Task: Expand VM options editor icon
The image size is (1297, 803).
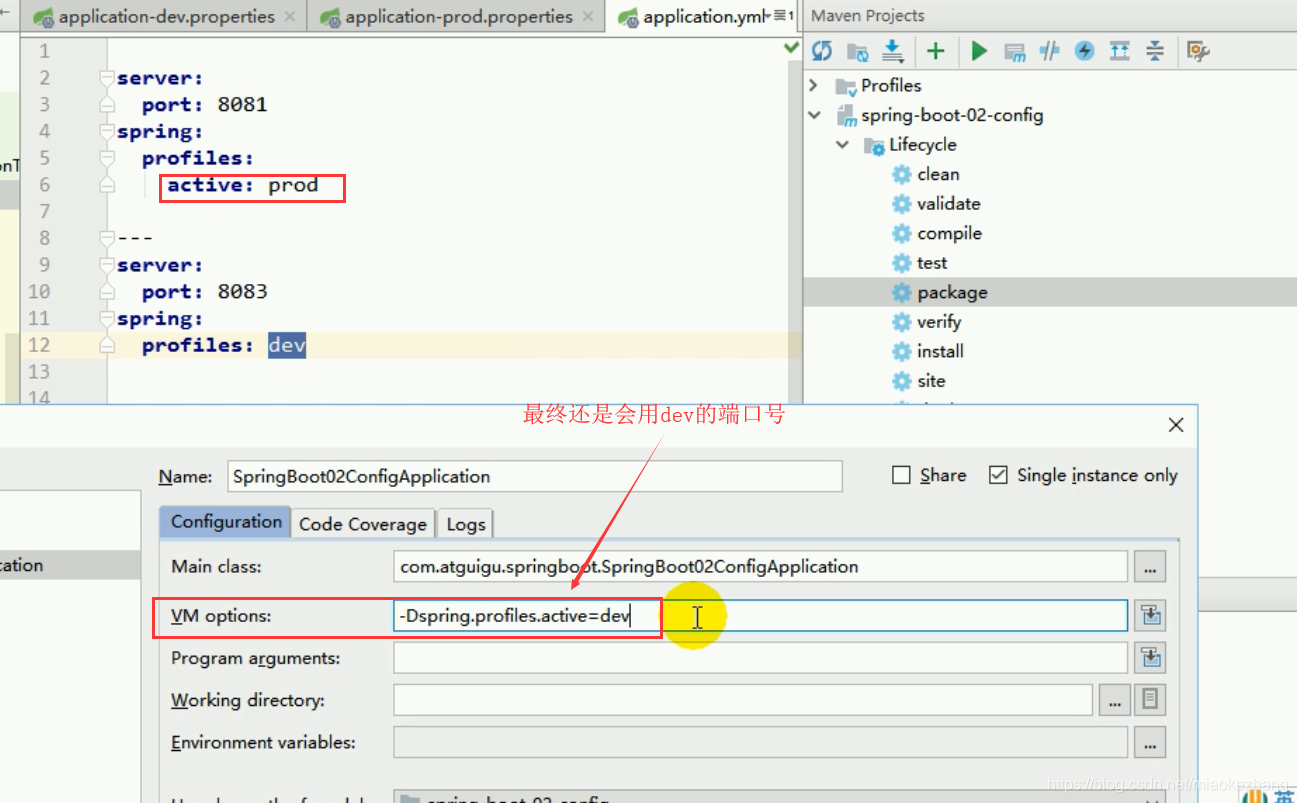Action: [x=1151, y=616]
